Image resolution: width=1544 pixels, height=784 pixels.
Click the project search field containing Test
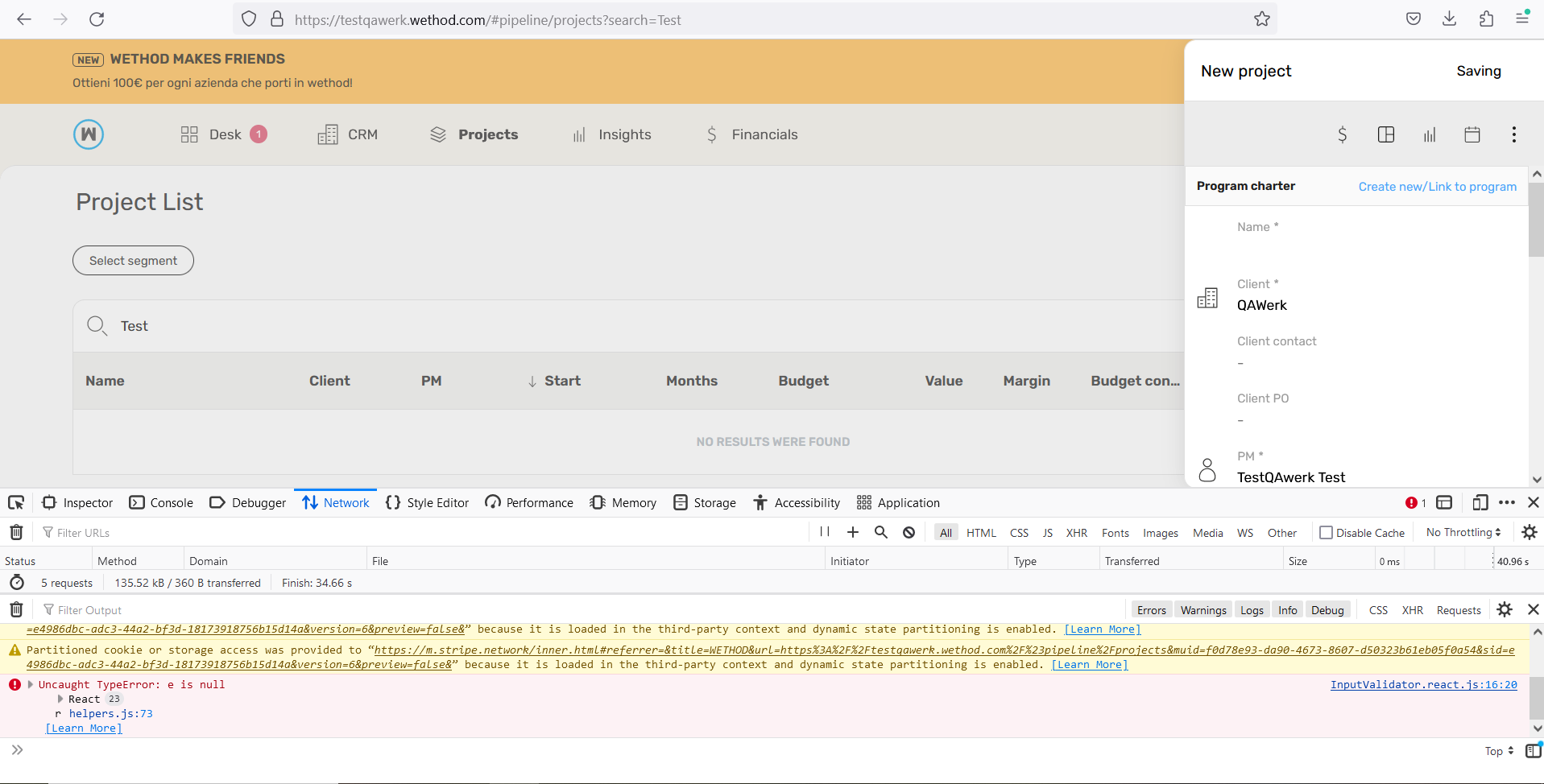pyautogui.click(x=628, y=326)
